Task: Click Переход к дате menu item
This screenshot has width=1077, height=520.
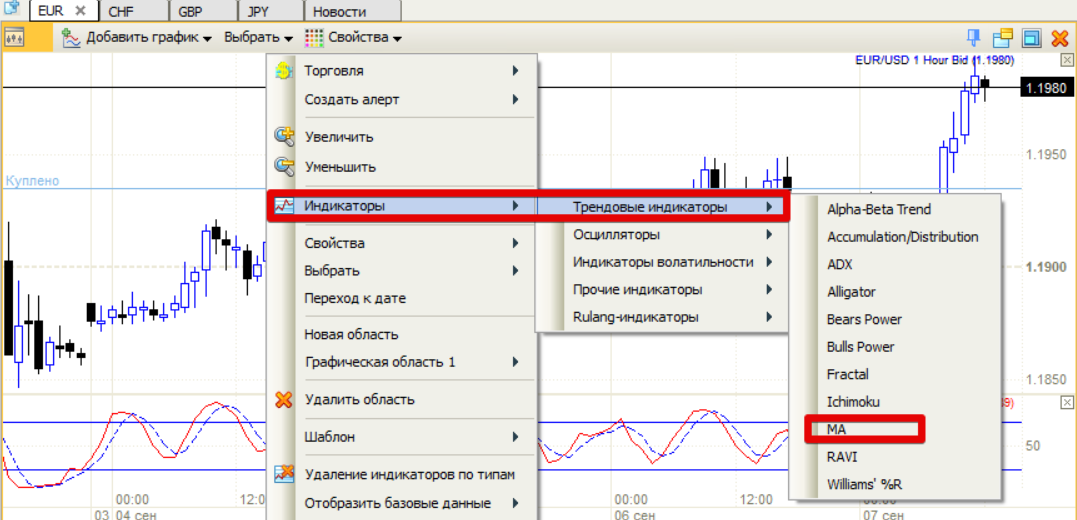Action: (x=355, y=298)
